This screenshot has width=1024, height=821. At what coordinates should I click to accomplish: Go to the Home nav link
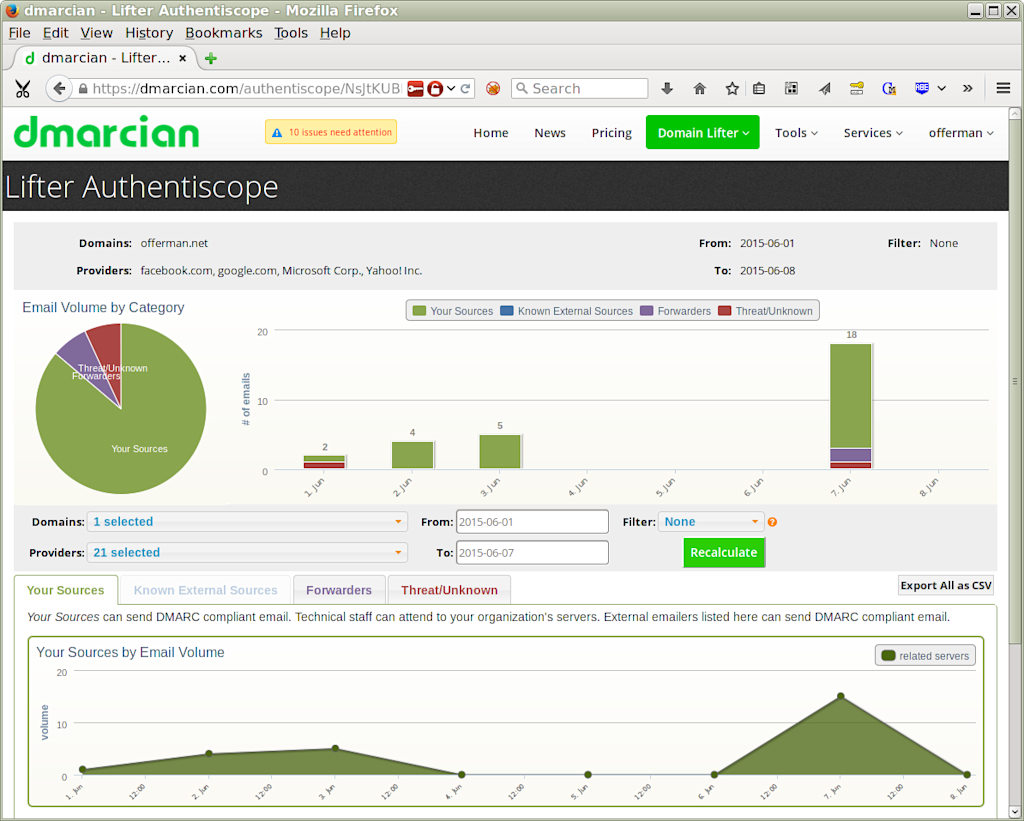click(x=490, y=133)
